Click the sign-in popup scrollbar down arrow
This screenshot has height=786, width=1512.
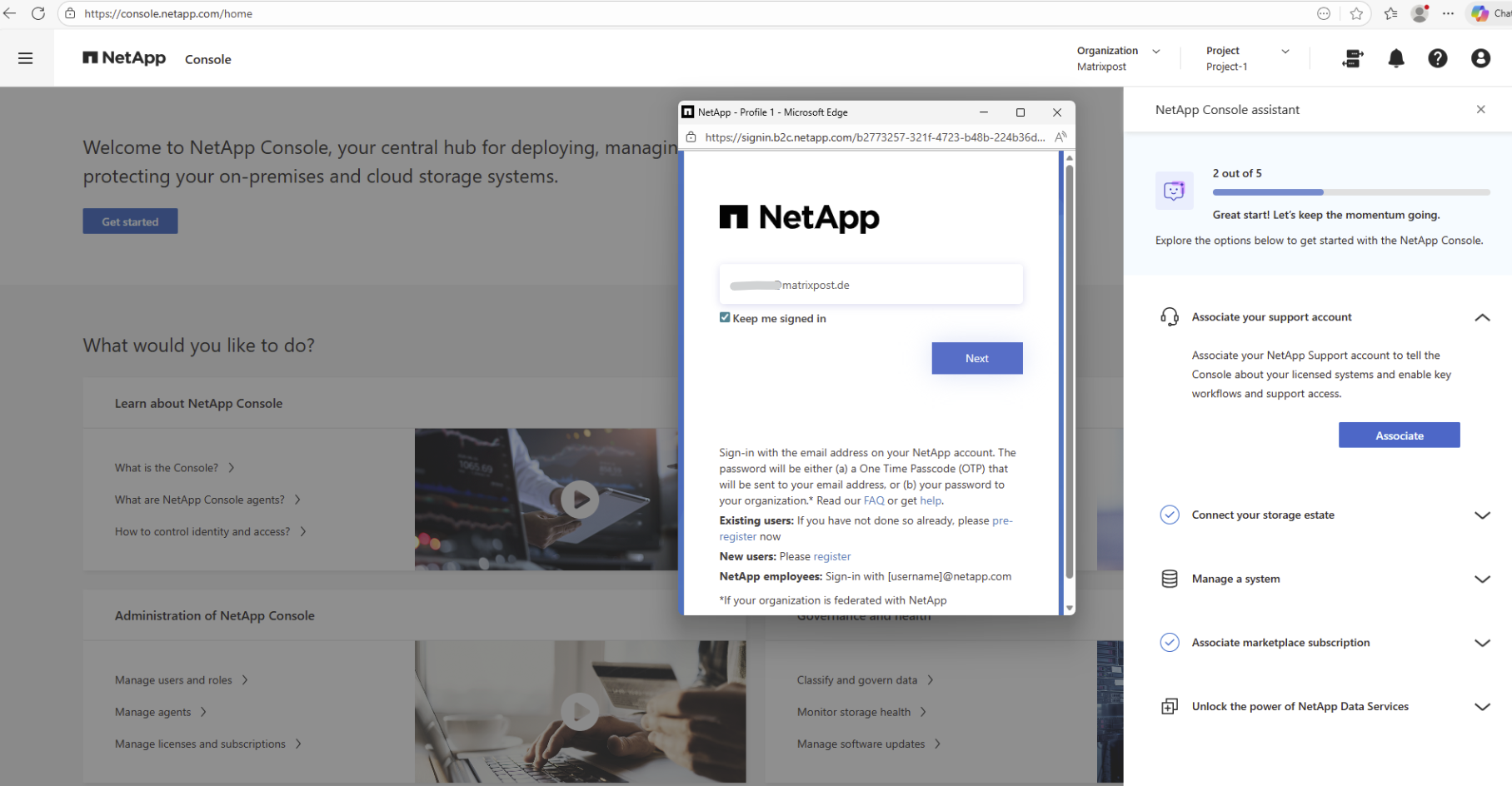(1070, 609)
